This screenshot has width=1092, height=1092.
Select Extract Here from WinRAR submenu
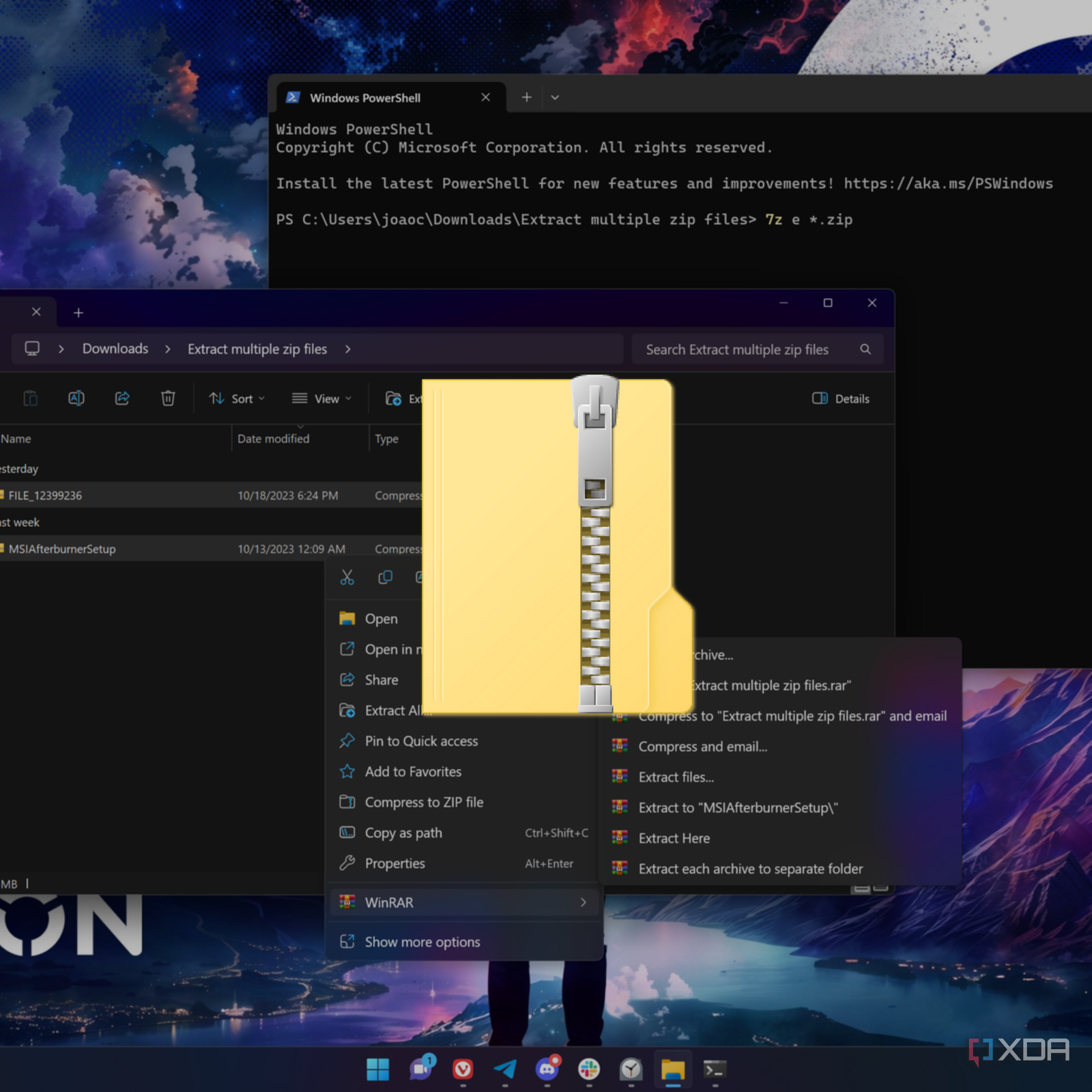[674, 838]
